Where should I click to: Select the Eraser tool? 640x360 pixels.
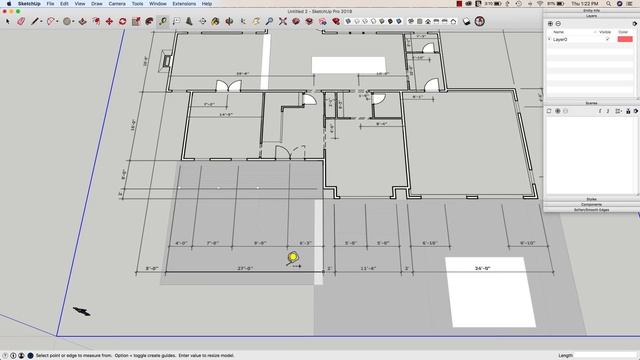click(21, 21)
